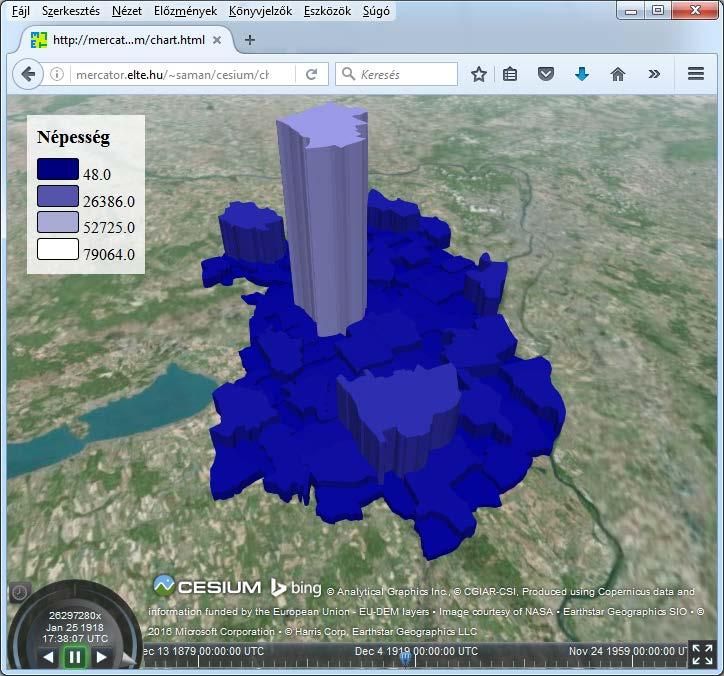
Task: Click the Bing logo link
Action: 296,587
